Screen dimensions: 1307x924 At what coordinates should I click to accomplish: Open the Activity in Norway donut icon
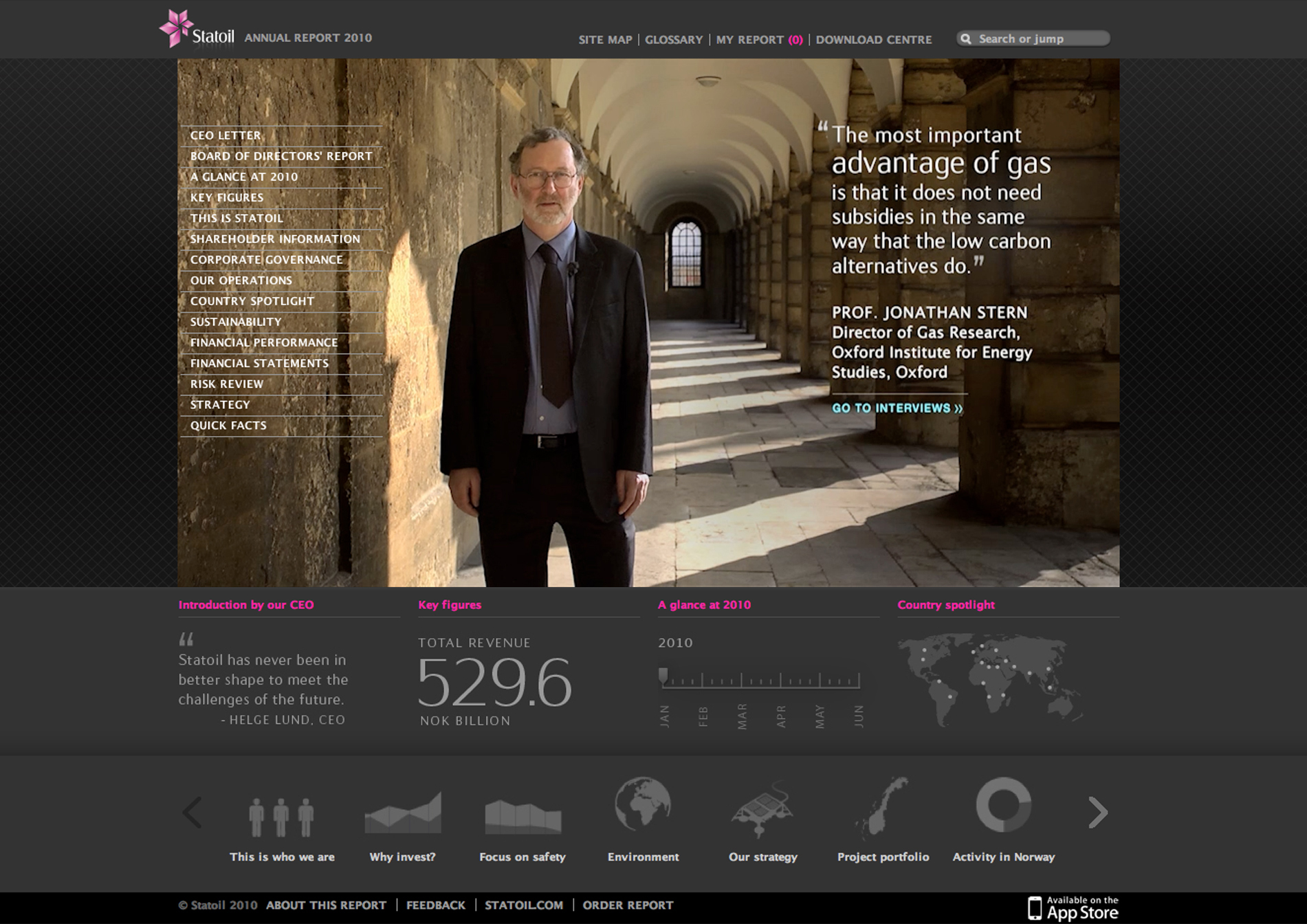1003,804
